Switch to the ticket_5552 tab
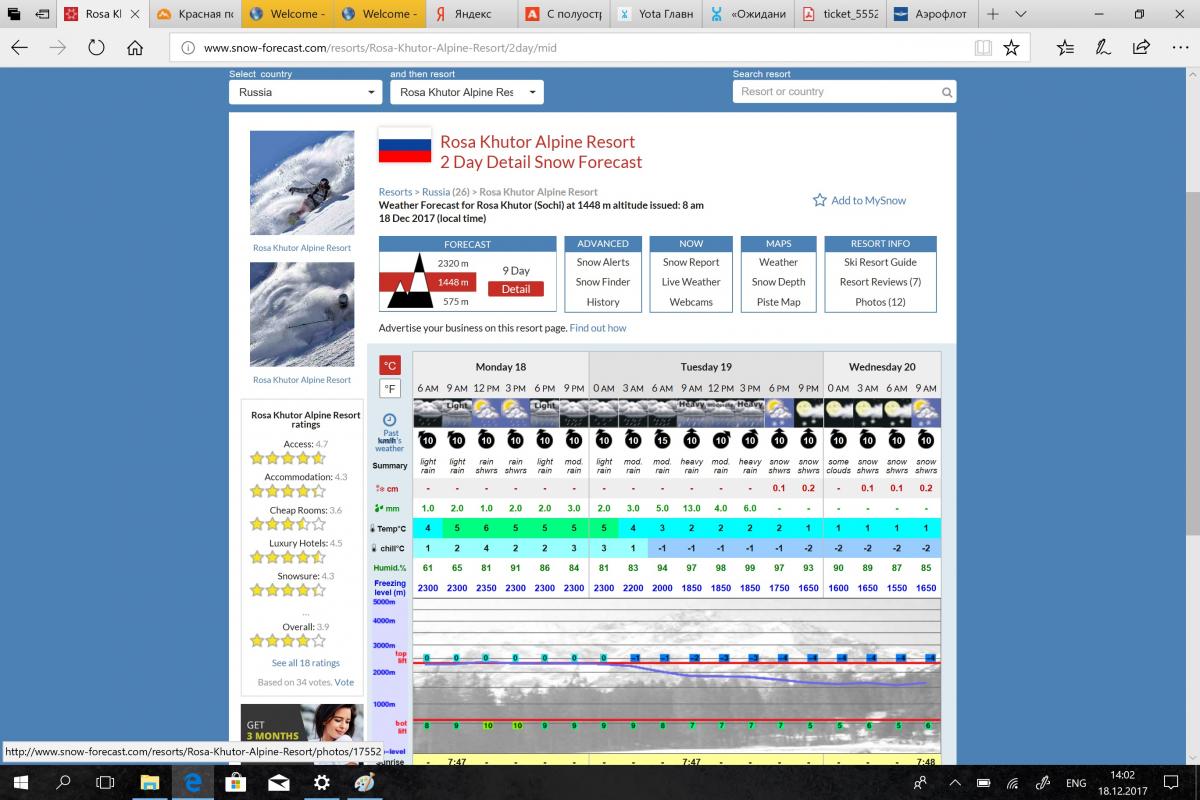 pos(841,14)
